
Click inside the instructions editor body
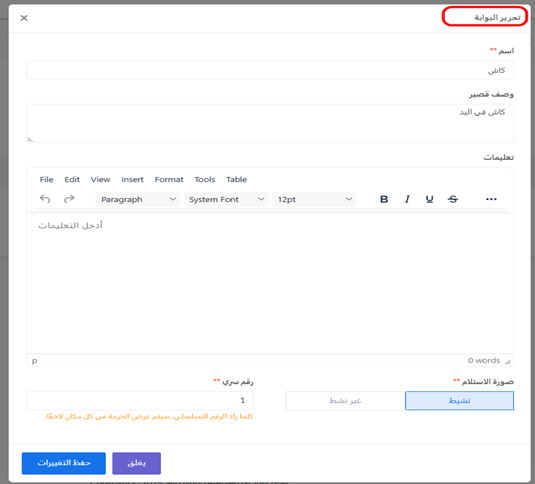pyautogui.click(x=270, y=283)
